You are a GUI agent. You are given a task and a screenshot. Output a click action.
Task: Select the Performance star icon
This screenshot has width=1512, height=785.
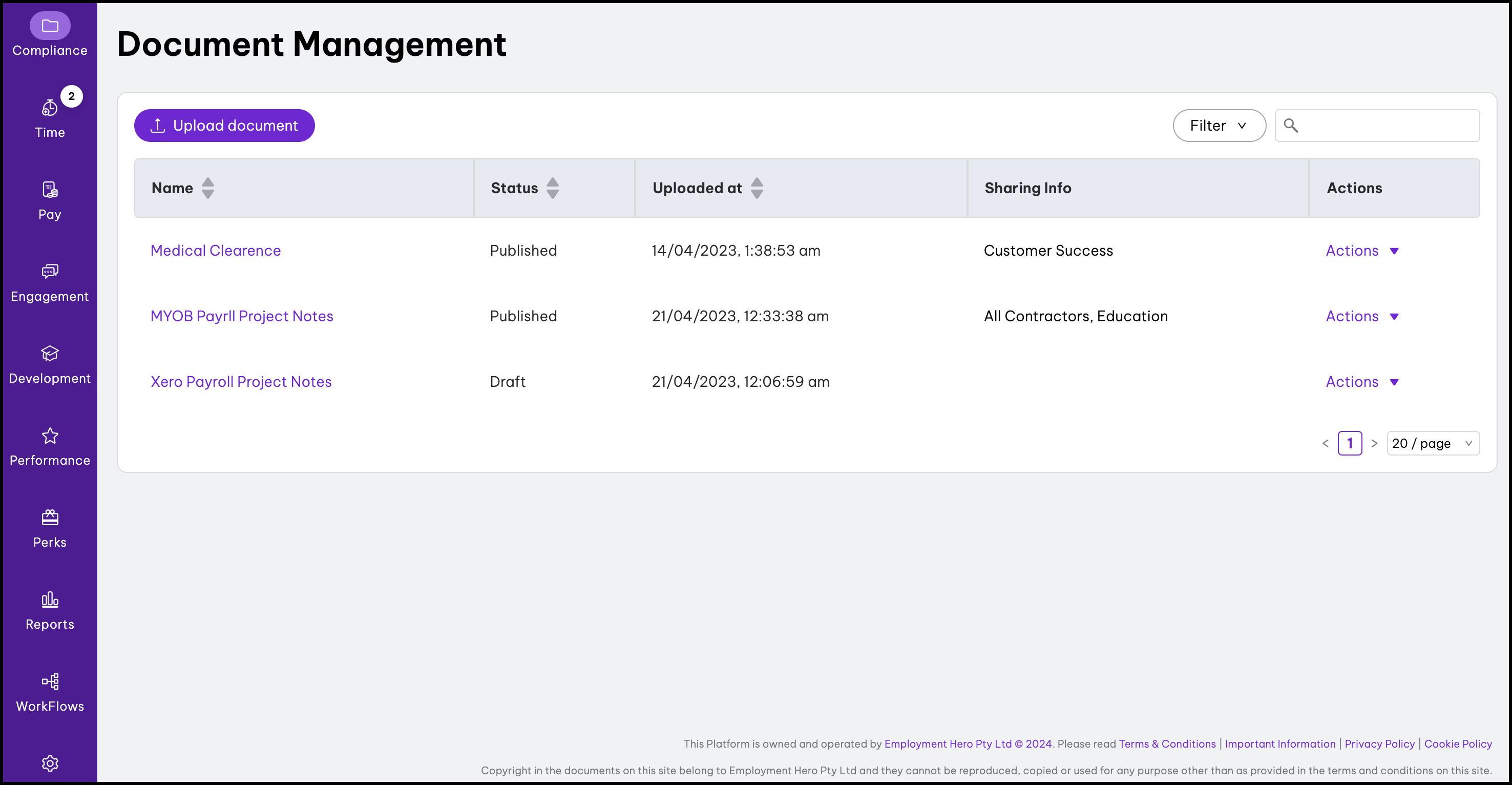(x=49, y=436)
